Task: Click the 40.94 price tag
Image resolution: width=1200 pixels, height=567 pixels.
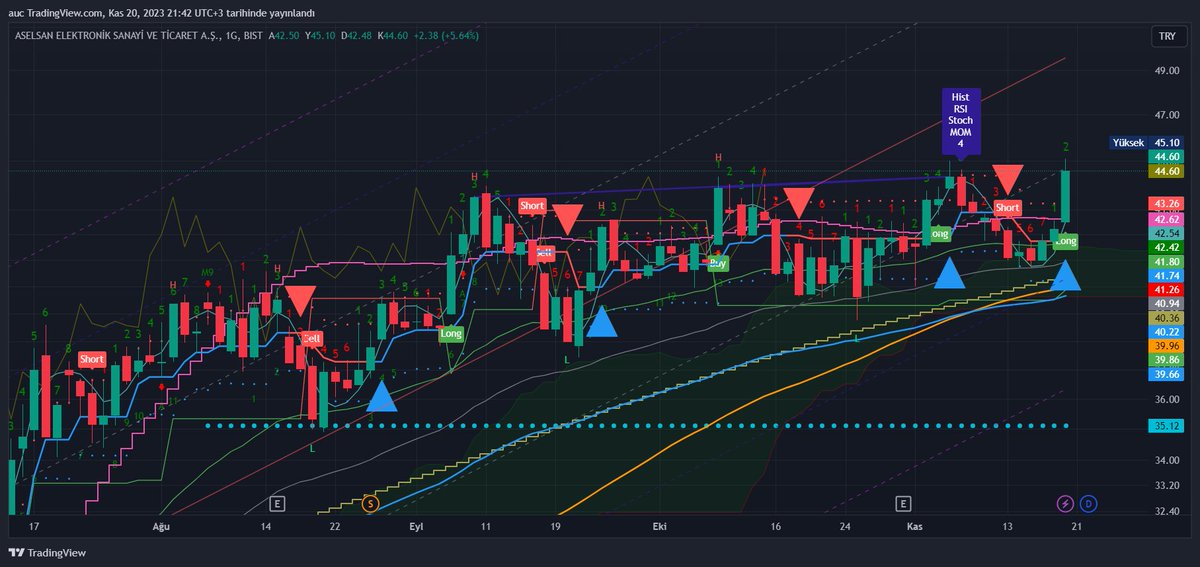Action: click(1166, 303)
